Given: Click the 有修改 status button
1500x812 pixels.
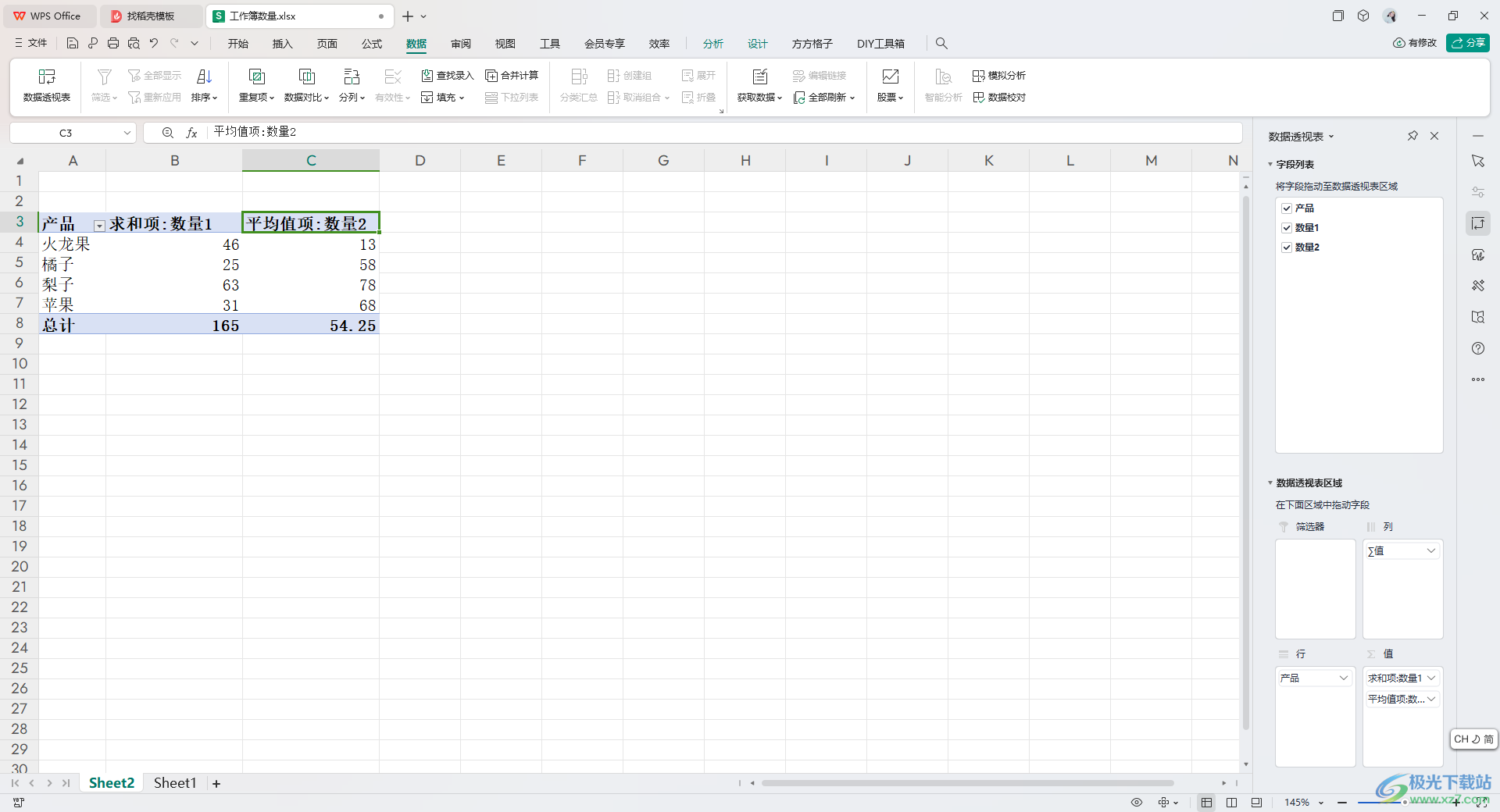Looking at the screenshot, I should 1415,43.
